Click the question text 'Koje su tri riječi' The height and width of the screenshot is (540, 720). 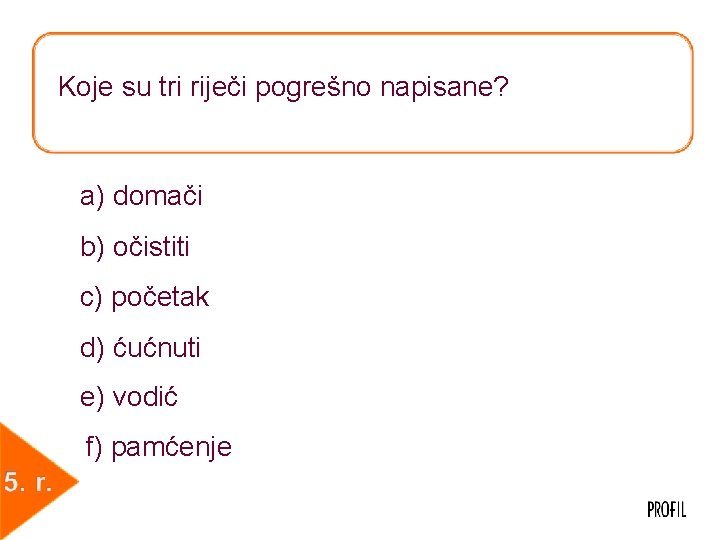click(x=155, y=88)
